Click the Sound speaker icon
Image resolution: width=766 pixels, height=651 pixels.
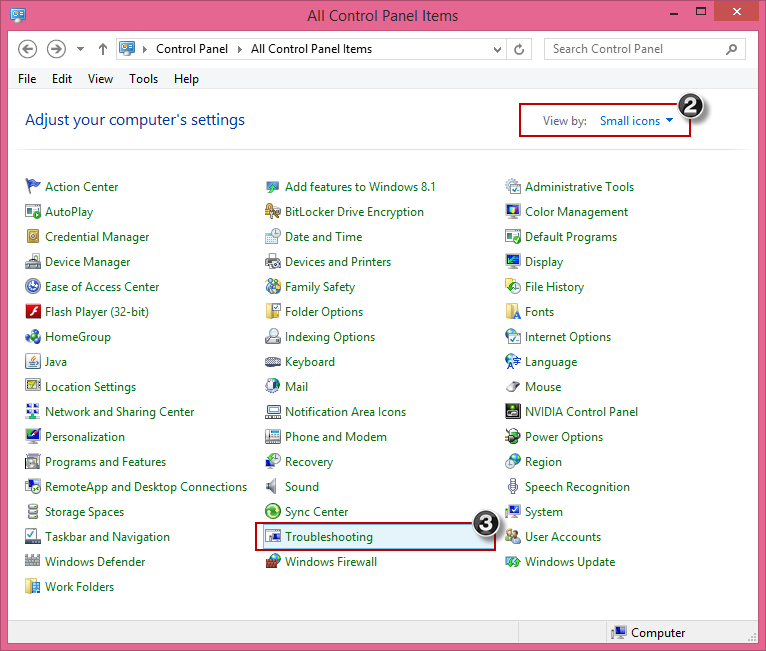[x=272, y=486]
